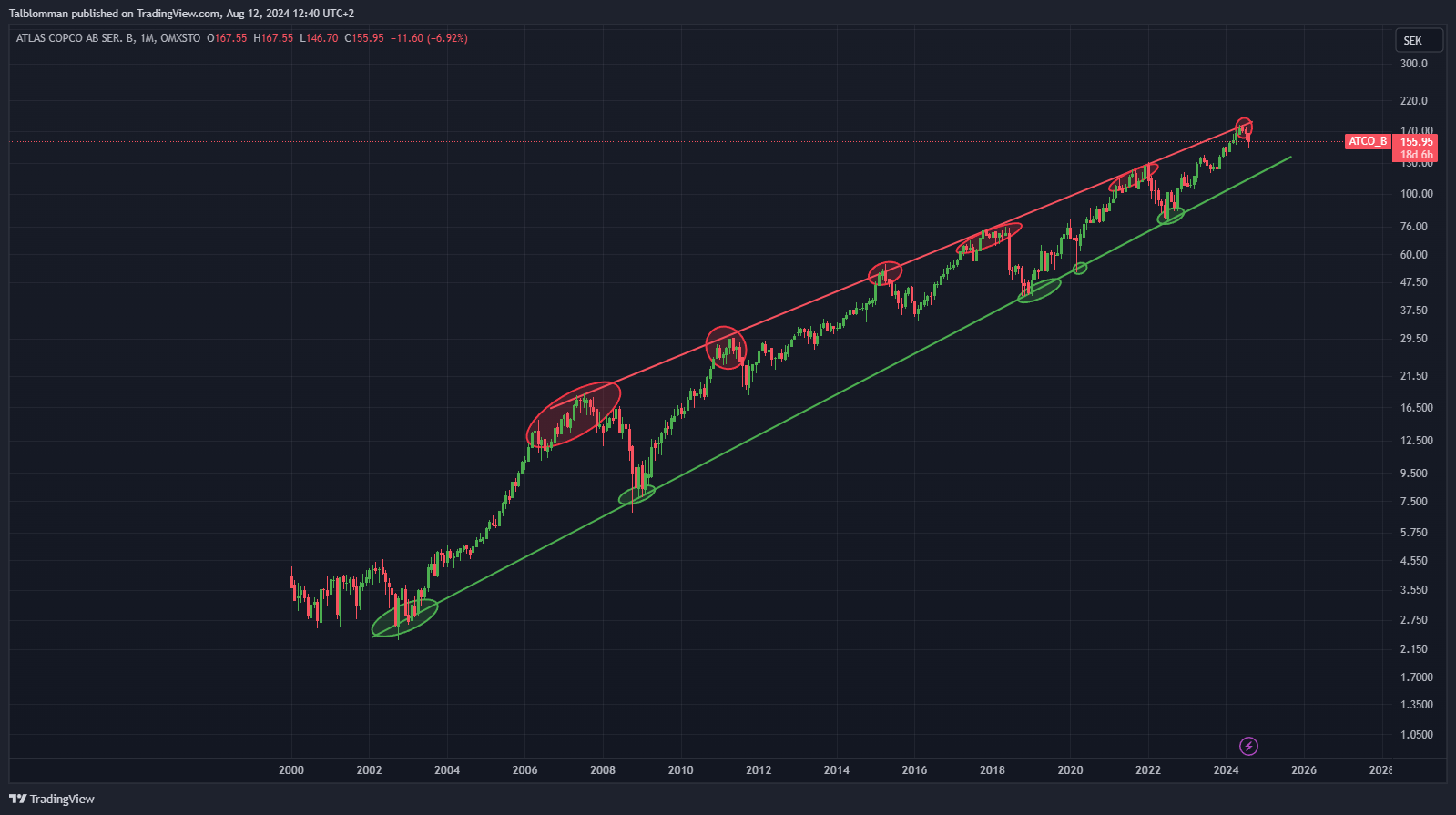Click the Talblomman published header text

181,14
